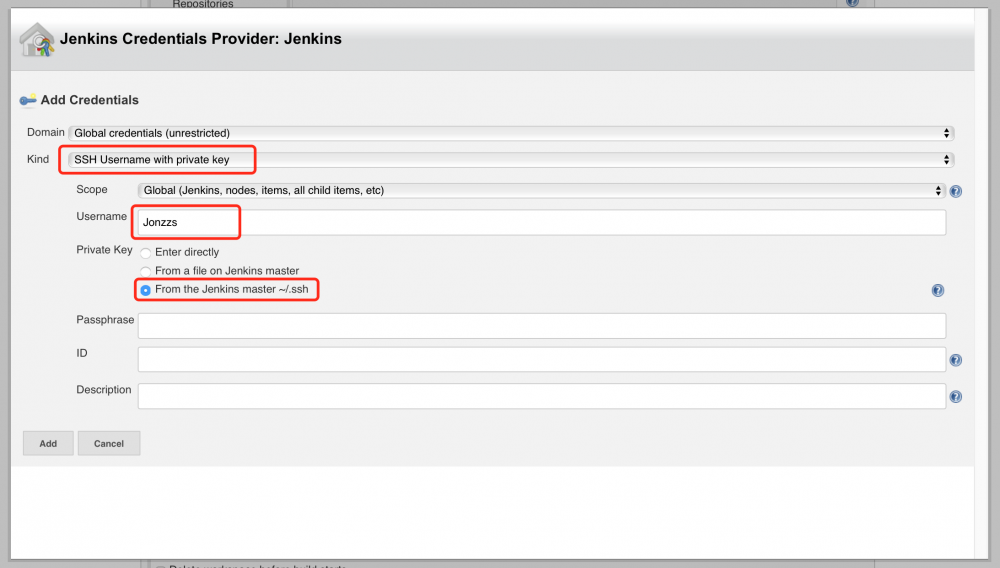This screenshot has height=568, width=1000.
Task: Open help icon next to the Description field
Action: coord(955,397)
